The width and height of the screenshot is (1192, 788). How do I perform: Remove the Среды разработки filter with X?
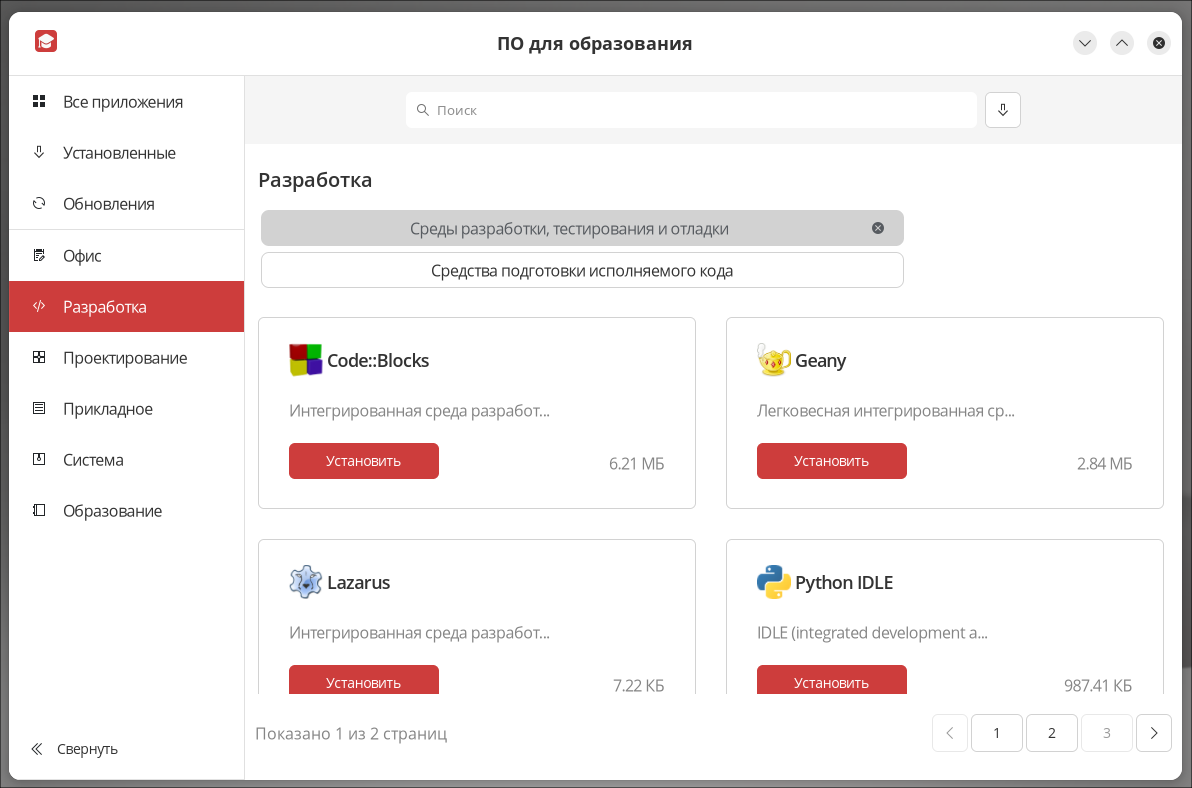click(x=878, y=228)
